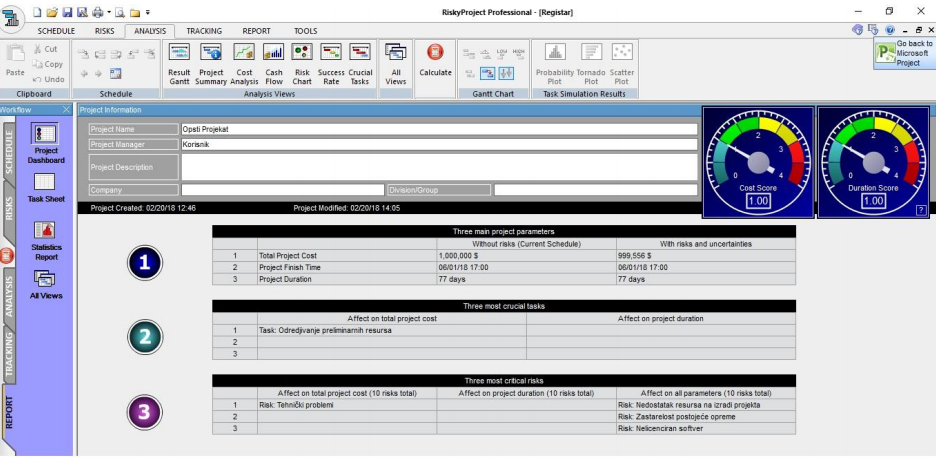The width and height of the screenshot is (936, 460).
Task: Click the Cut button
Action: (x=46, y=50)
